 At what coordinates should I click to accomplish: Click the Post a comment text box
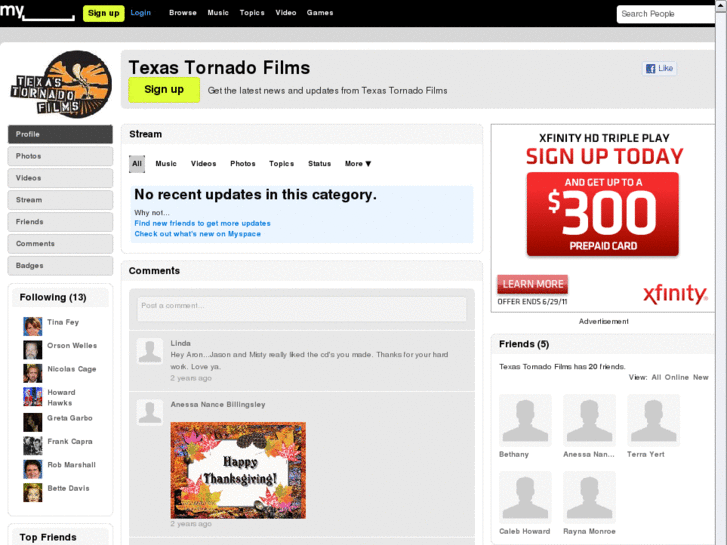[301, 309]
